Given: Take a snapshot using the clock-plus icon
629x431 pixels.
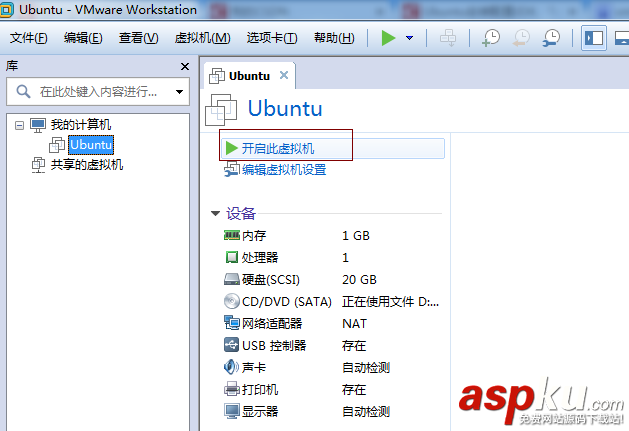Looking at the screenshot, I should [491, 38].
